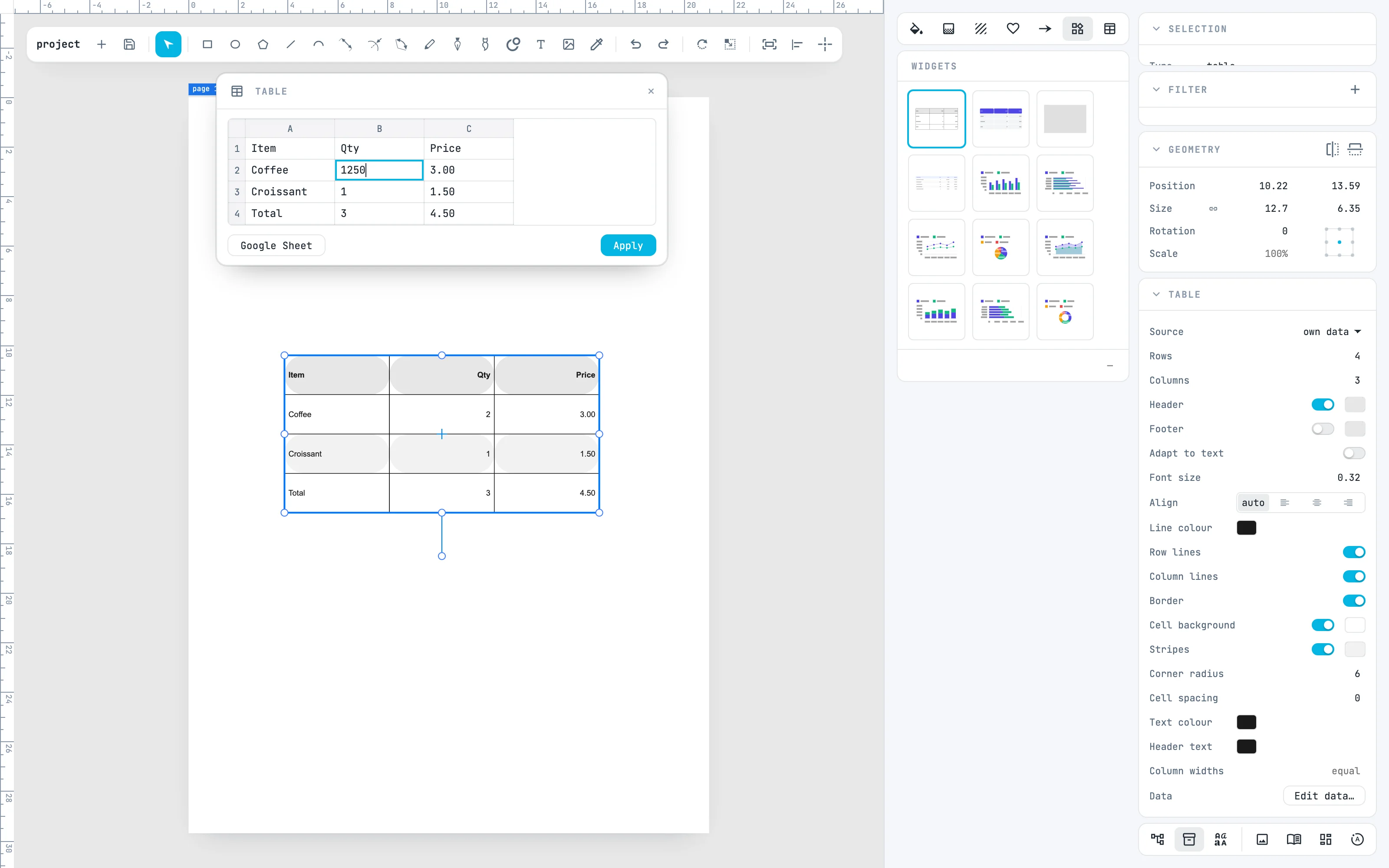The image size is (1389, 868).
Task: Open the Text colour swatch
Action: click(x=1246, y=722)
